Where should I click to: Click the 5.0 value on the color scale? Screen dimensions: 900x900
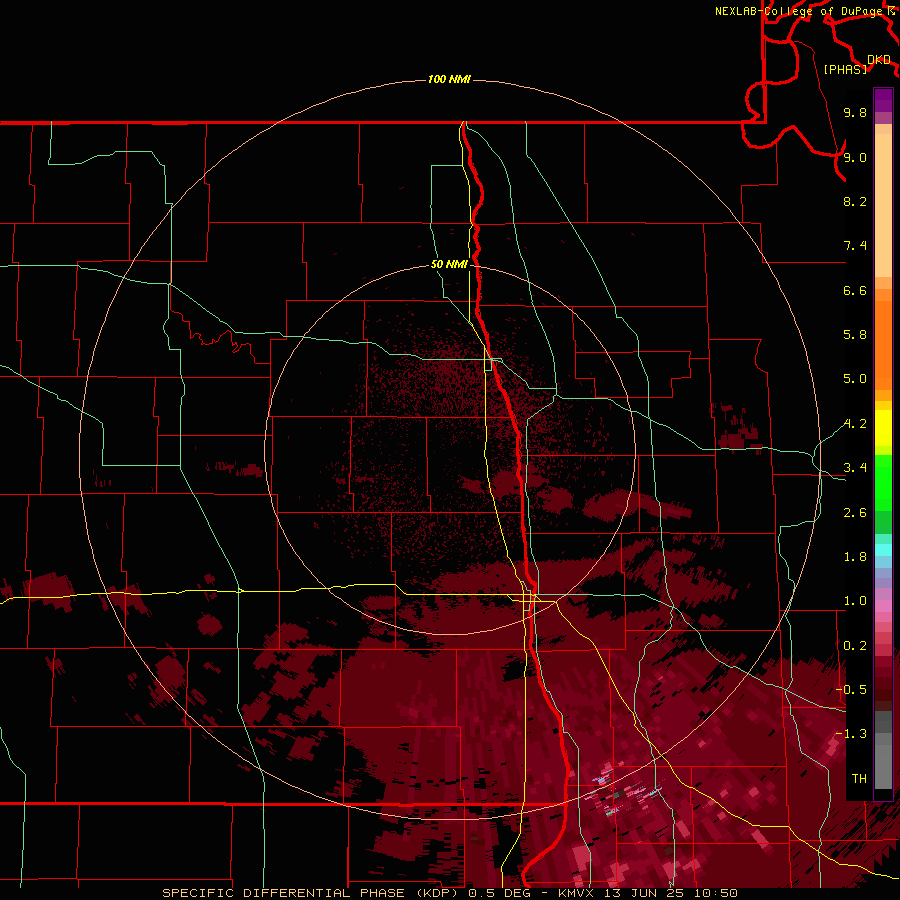click(x=855, y=379)
